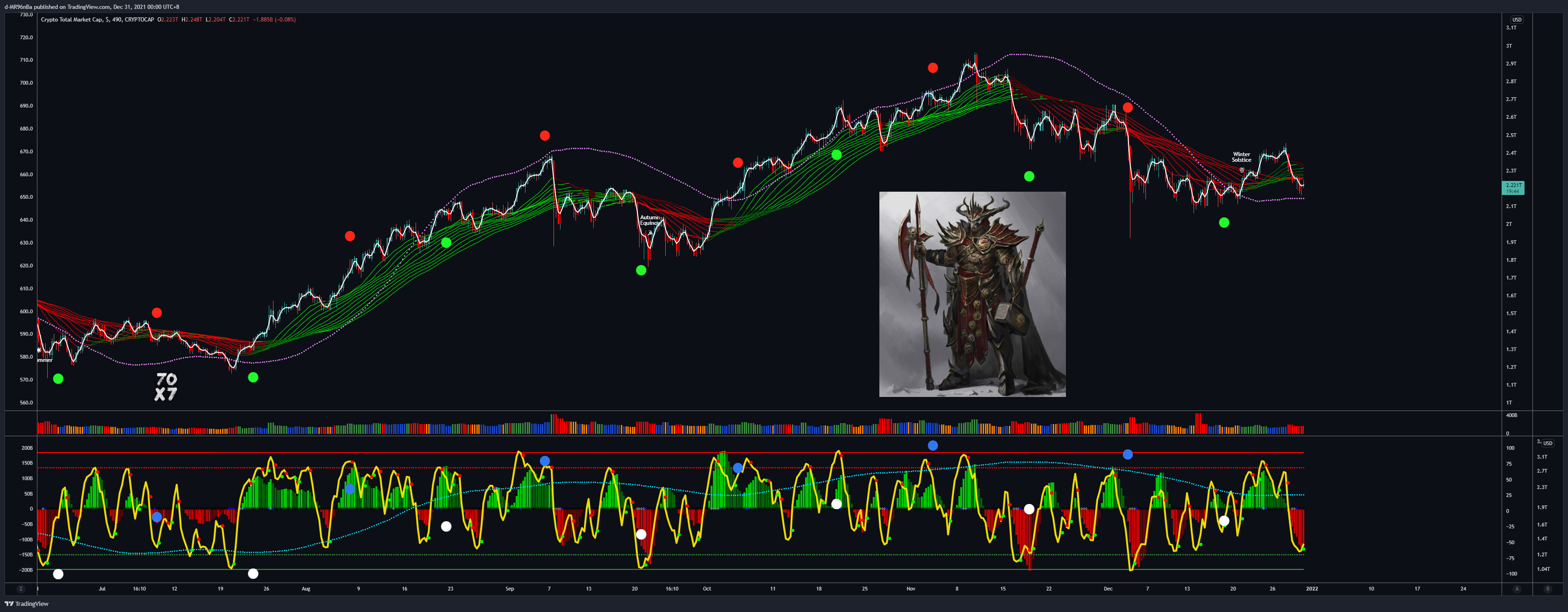Image resolution: width=1568 pixels, height=612 pixels.
Task: Click the '1.04T' value on lower right scale
Action: [1543, 569]
